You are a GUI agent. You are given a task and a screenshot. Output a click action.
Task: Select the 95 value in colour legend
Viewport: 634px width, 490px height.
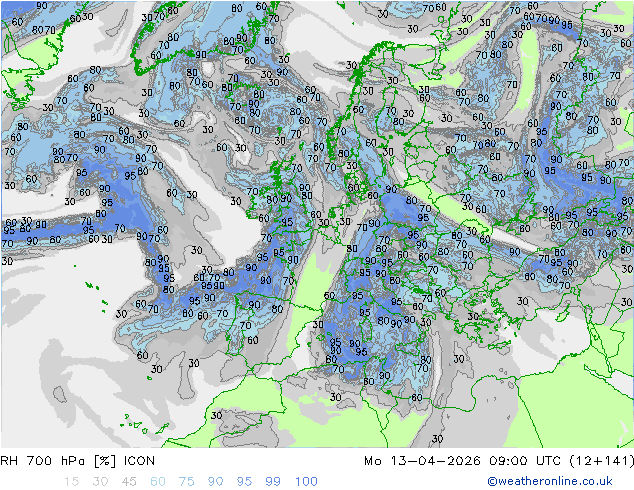244,481
